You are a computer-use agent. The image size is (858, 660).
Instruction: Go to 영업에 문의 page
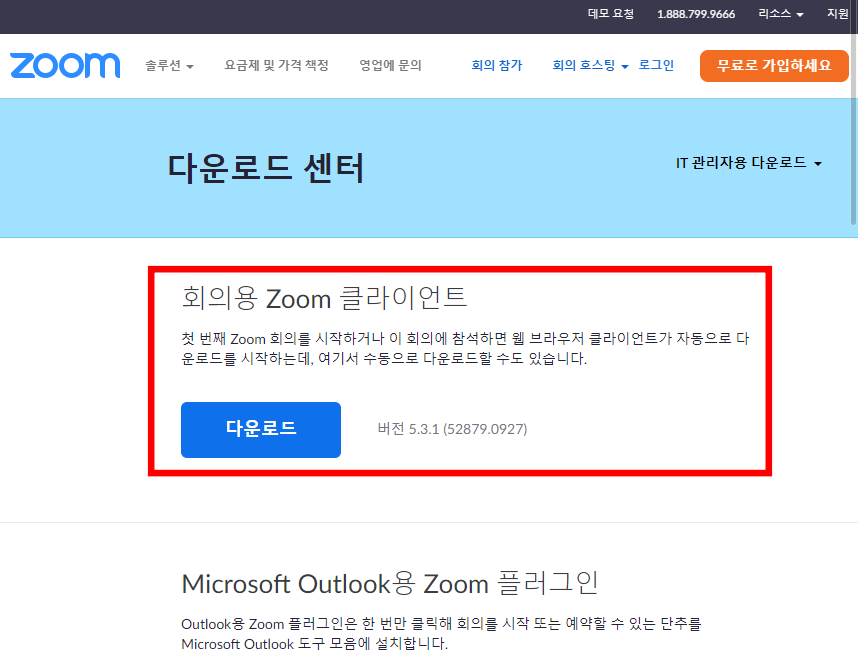pos(390,66)
